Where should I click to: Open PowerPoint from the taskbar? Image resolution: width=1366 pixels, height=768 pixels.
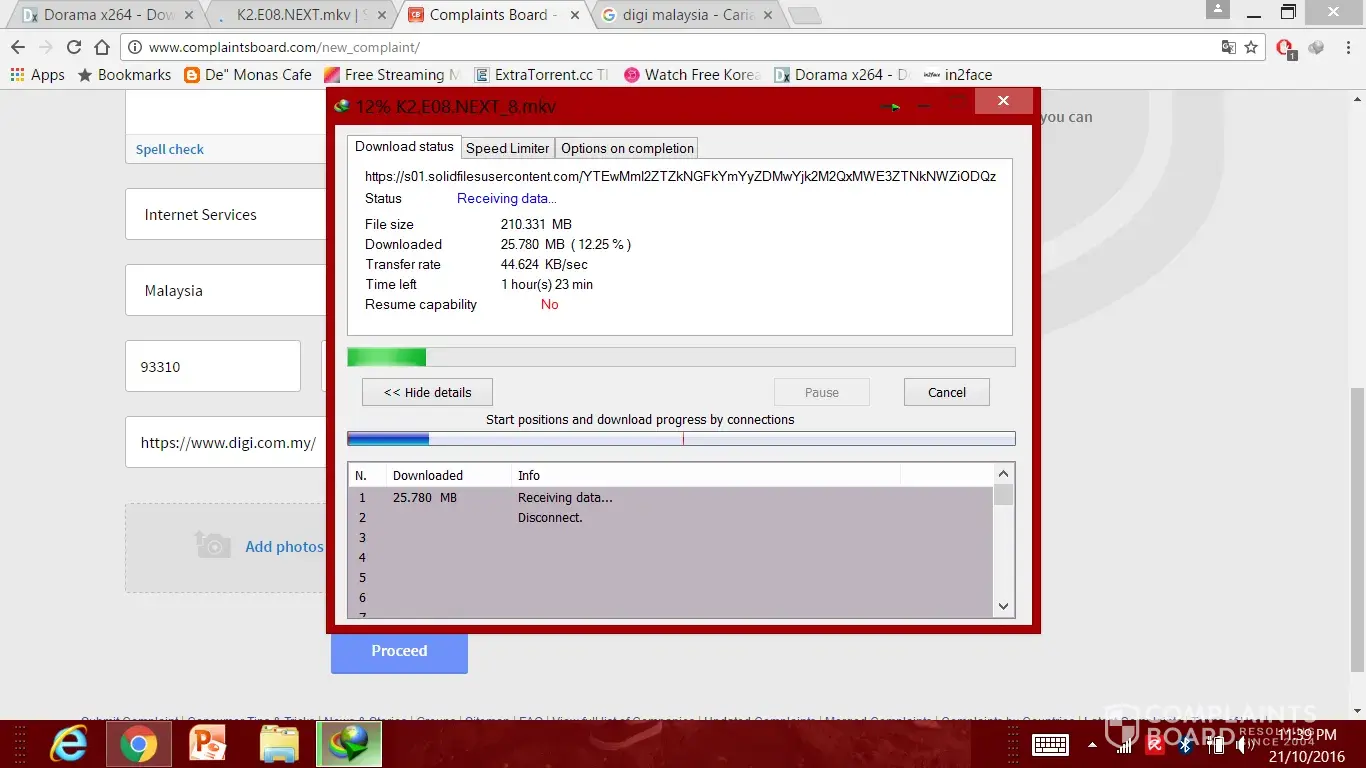tap(210, 744)
